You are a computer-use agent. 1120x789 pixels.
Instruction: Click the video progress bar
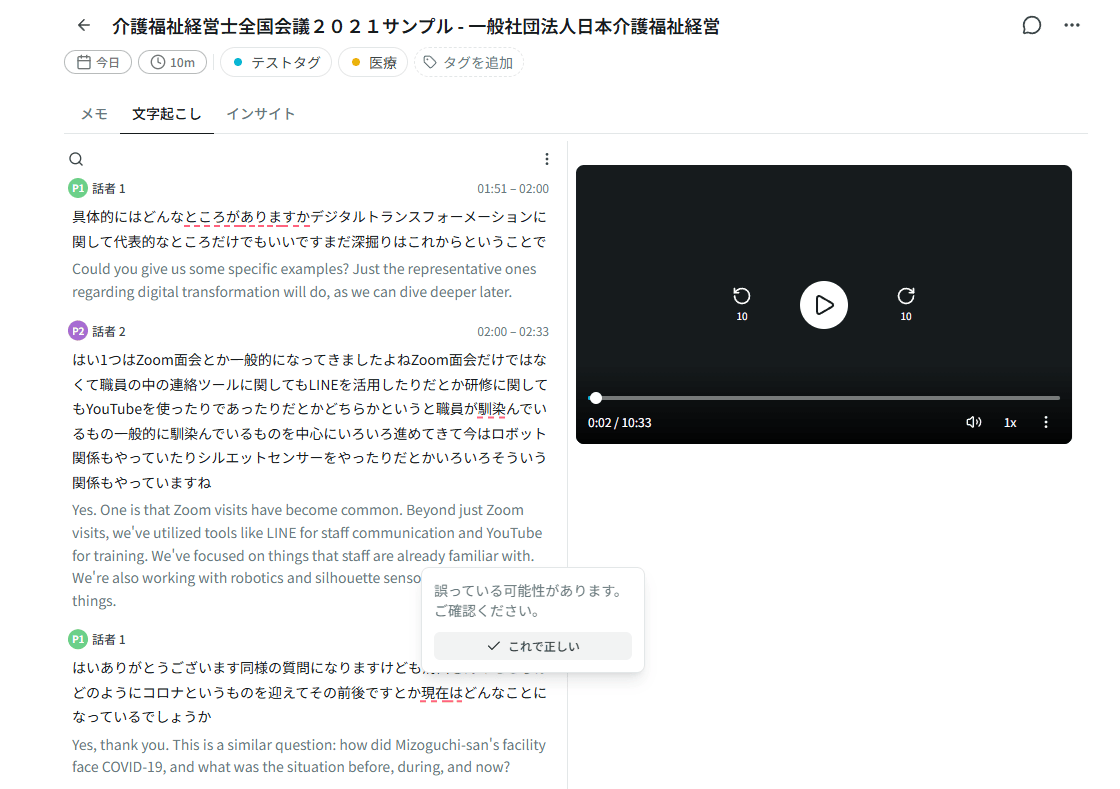pyautogui.click(x=824, y=398)
